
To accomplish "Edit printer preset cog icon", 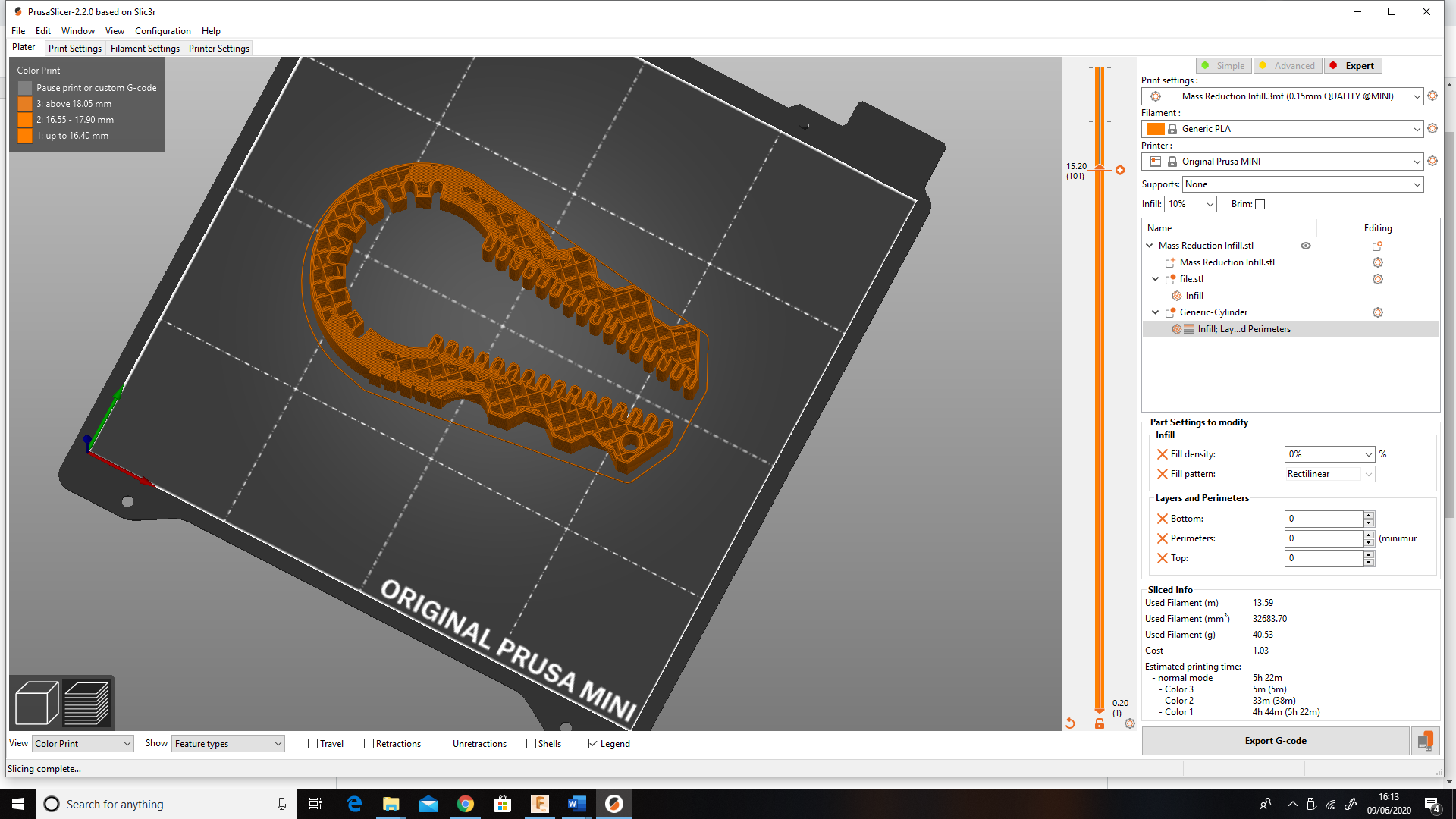I will (x=1432, y=161).
